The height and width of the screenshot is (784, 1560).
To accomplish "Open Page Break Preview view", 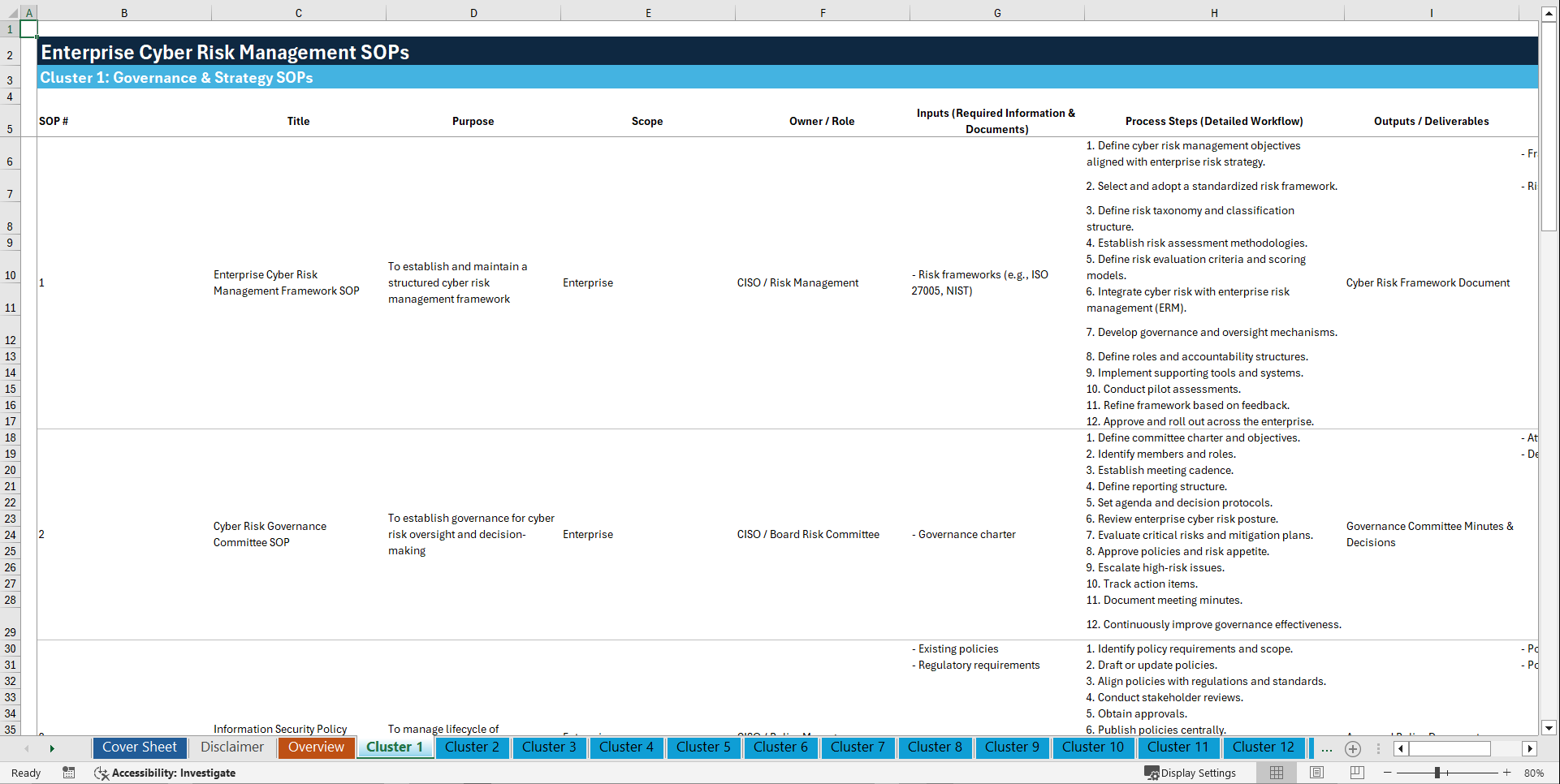I will coord(1356,773).
